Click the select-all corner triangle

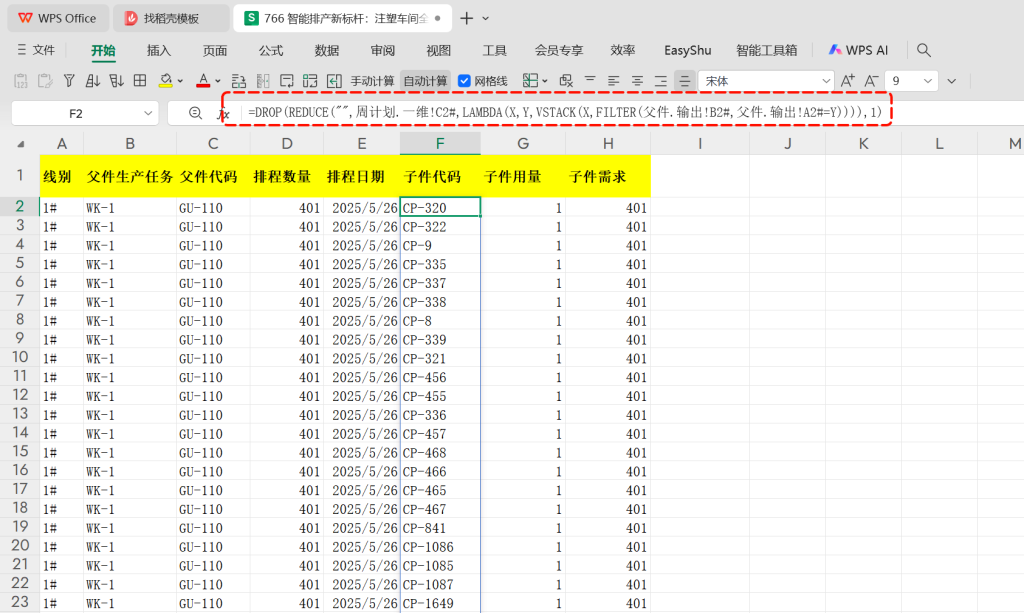[21, 144]
